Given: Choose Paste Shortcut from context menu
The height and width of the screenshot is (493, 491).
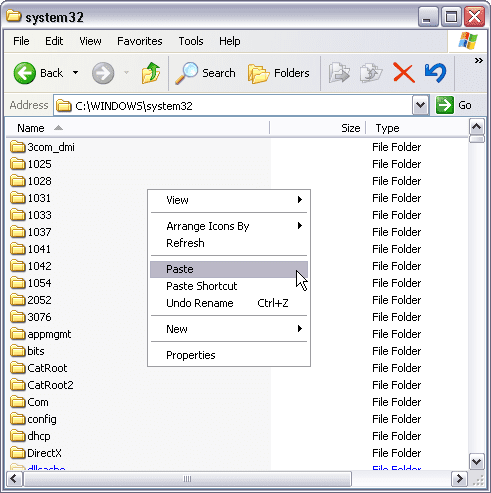Looking at the screenshot, I should (x=229, y=286).
